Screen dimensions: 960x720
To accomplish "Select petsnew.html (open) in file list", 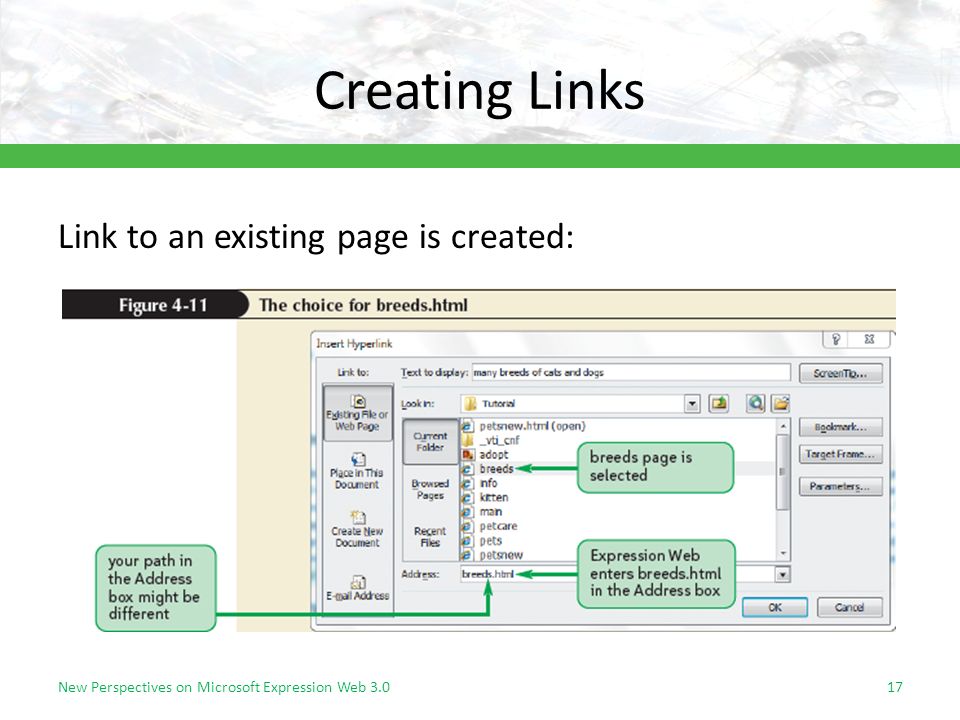I will tap(524, 426).
